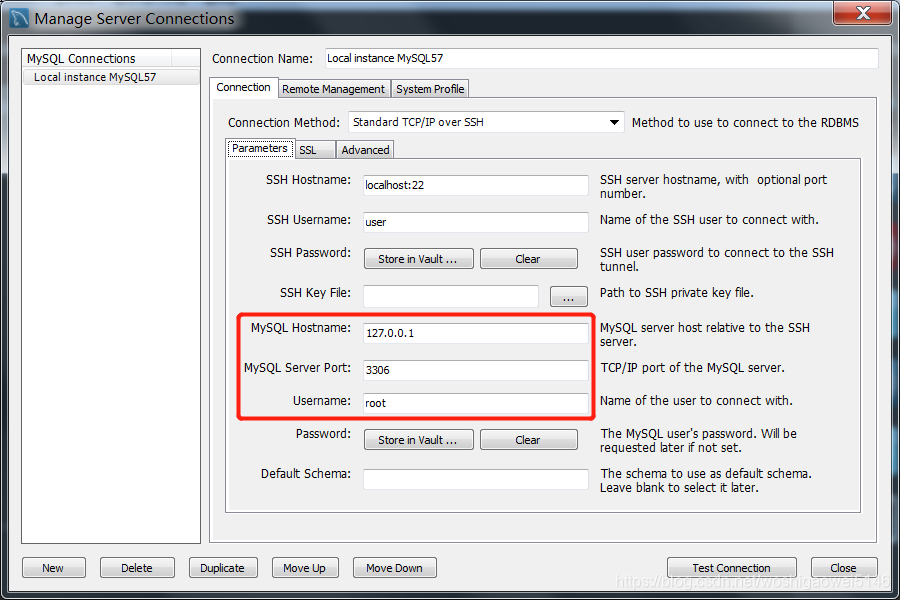
Task: Select the Local instance MySQL57 connection
Action: pos(90,76)
